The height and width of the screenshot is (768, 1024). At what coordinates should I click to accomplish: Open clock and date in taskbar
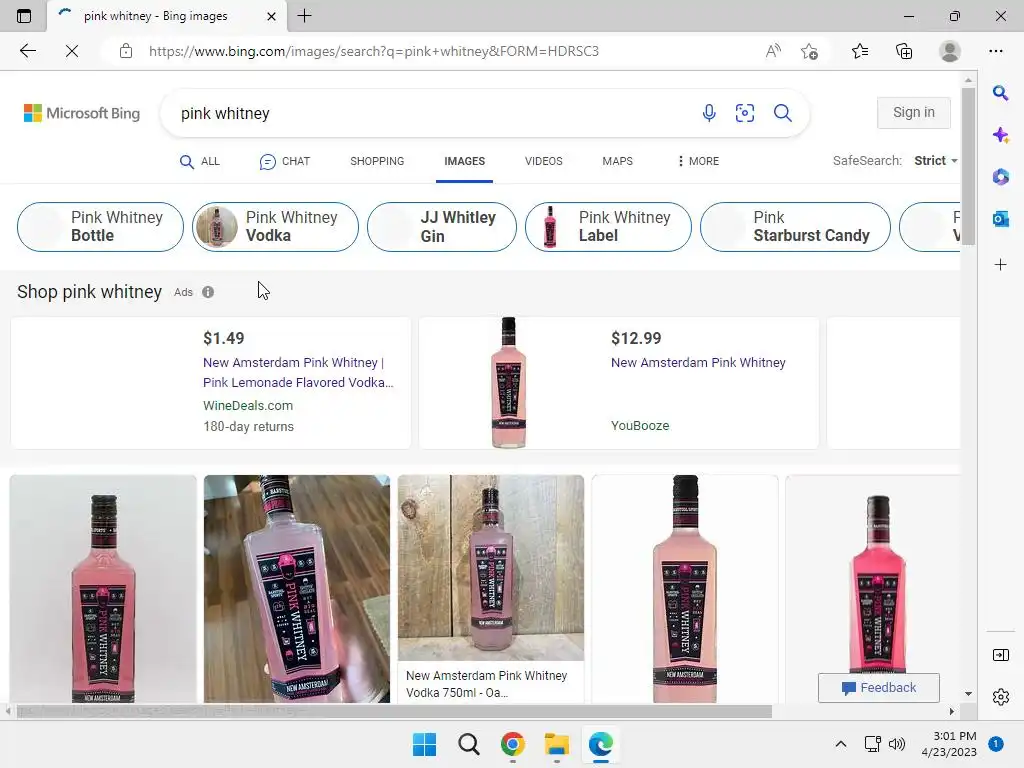click(949, 744)
